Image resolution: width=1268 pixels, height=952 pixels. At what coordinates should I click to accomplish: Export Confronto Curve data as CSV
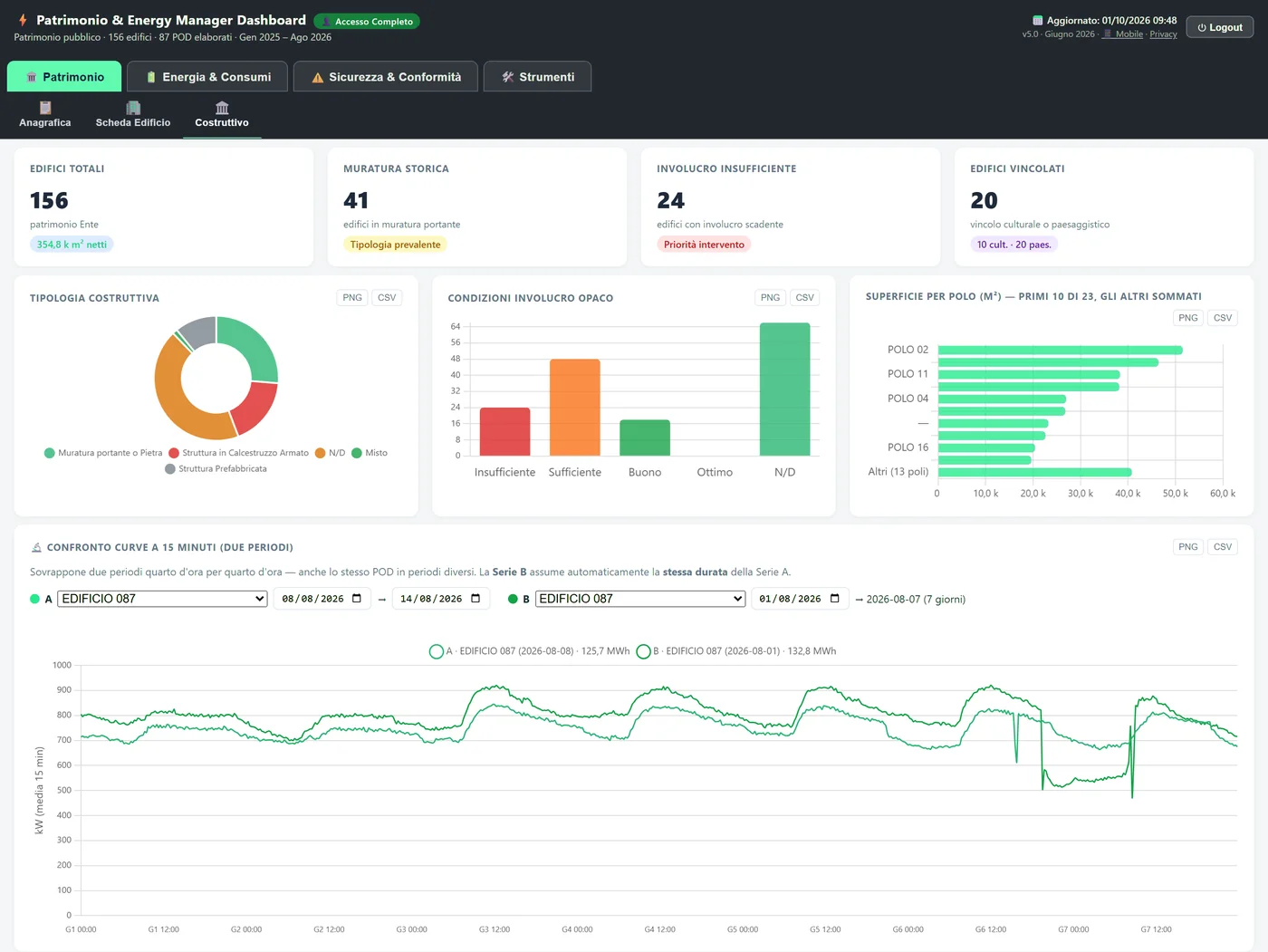[1223, 547]
